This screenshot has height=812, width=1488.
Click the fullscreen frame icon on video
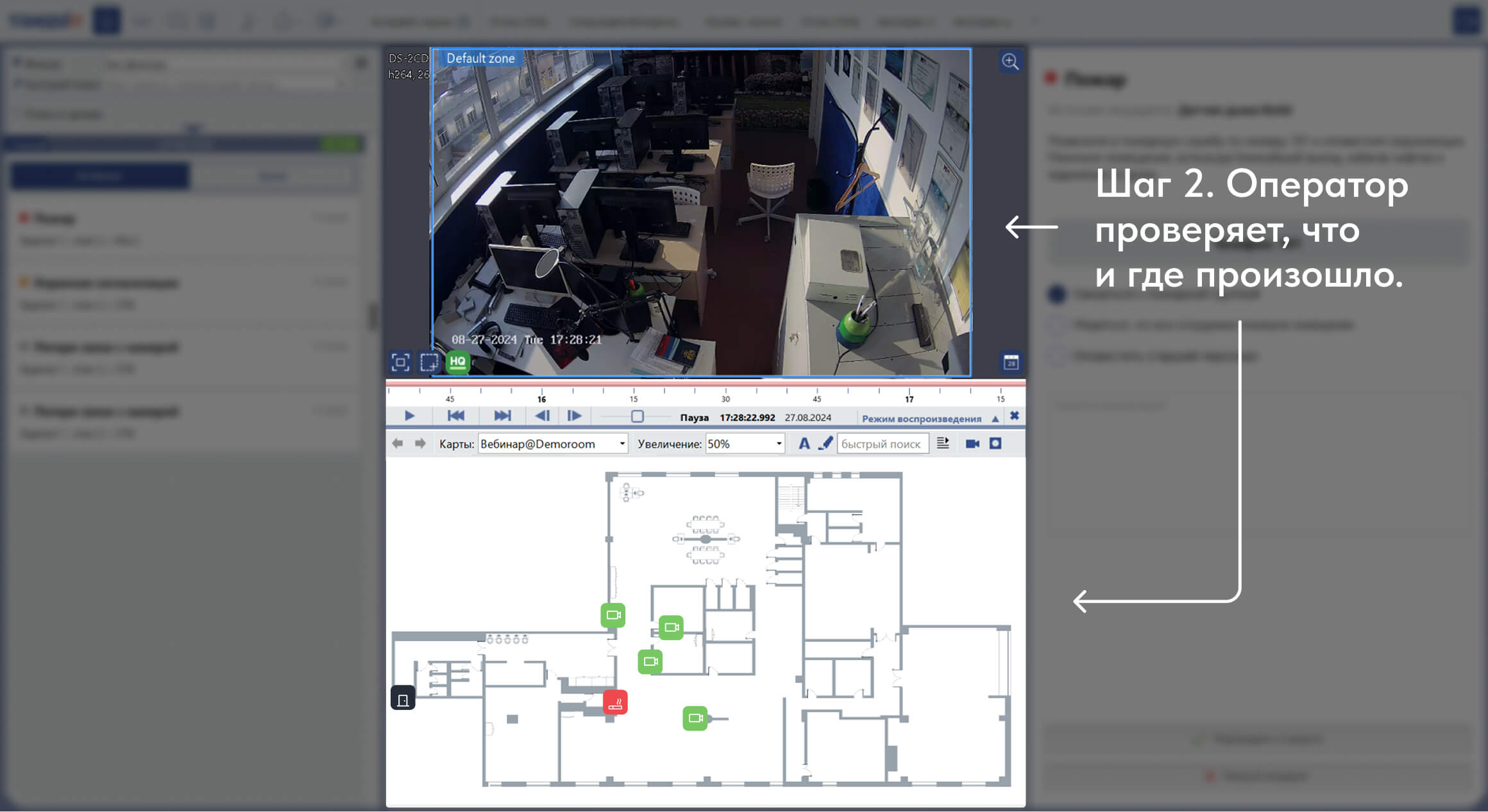[x=400, y=362]
